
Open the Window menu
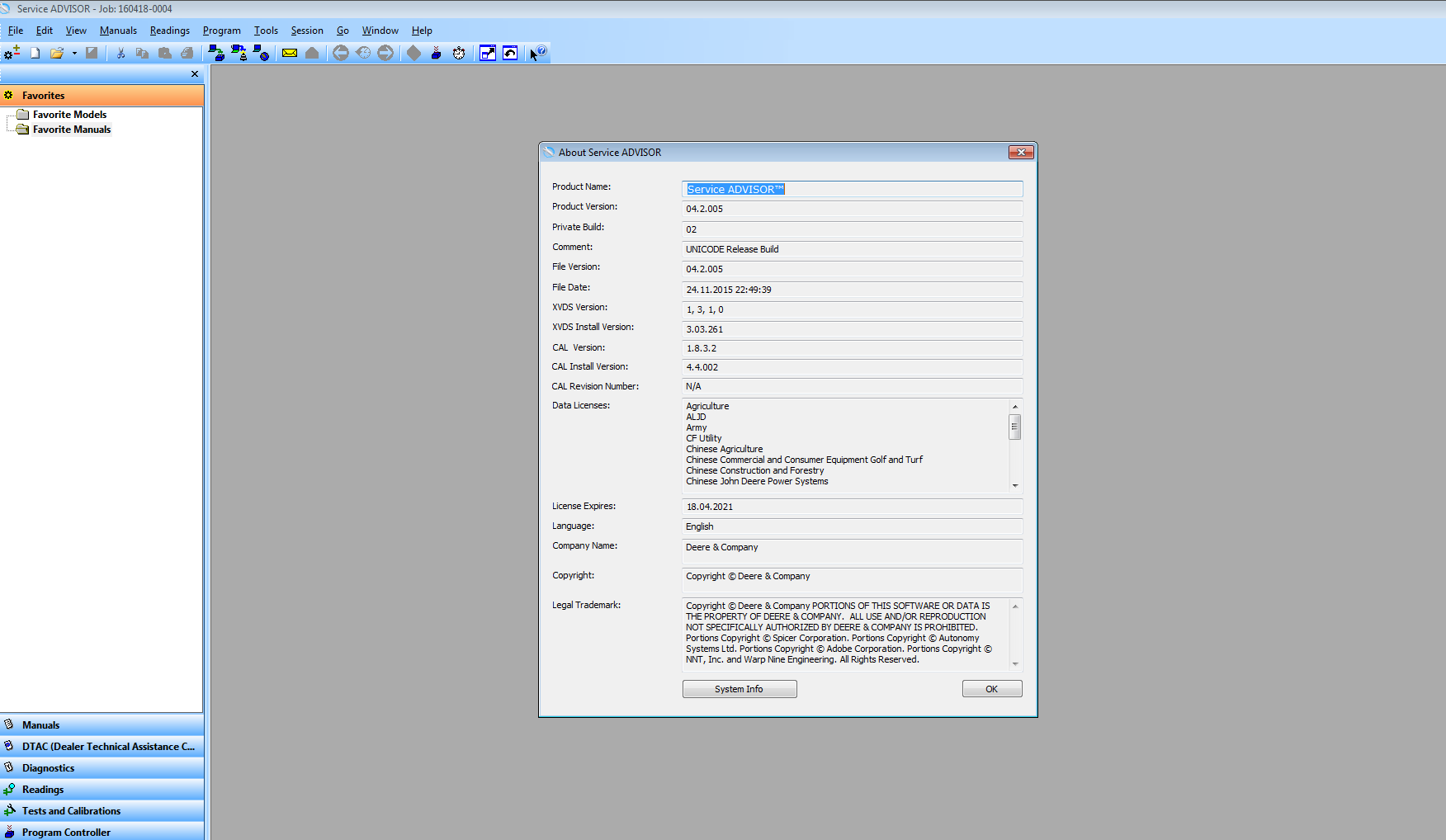click(380, 31)
